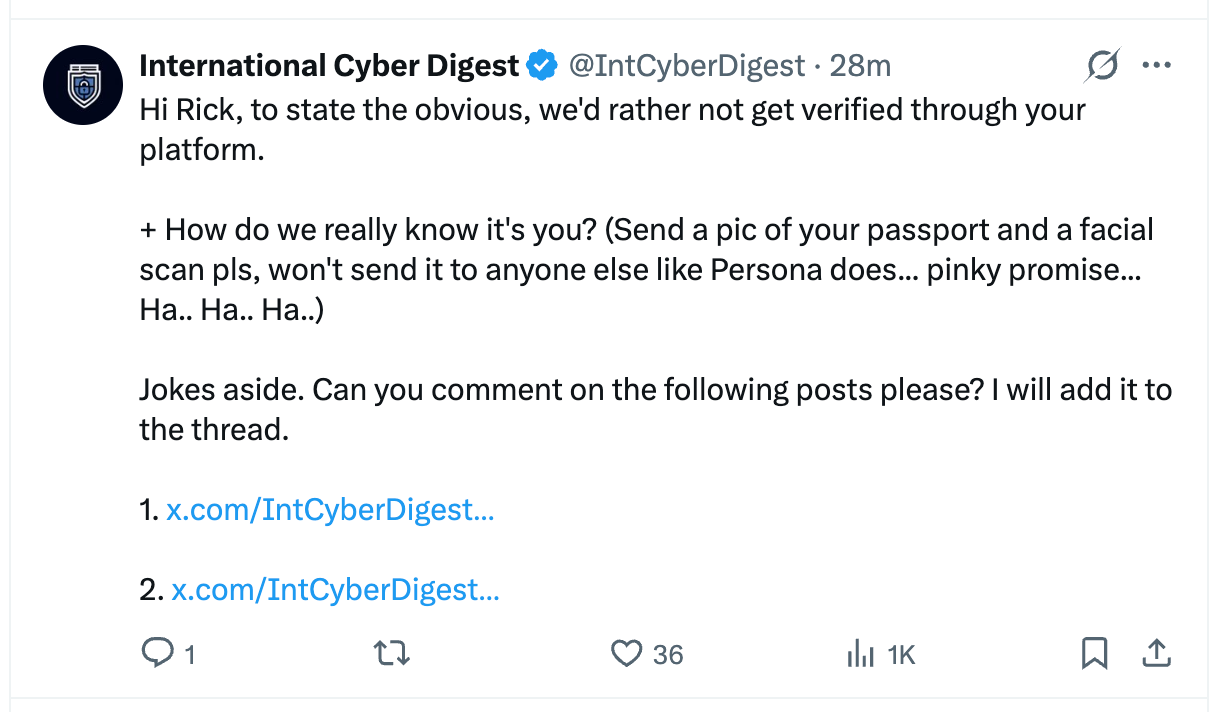Image resolution: width=1212 pixels, height=712 pixels.
Task: Like the post with the heart icon
Action: coord(626,654)
